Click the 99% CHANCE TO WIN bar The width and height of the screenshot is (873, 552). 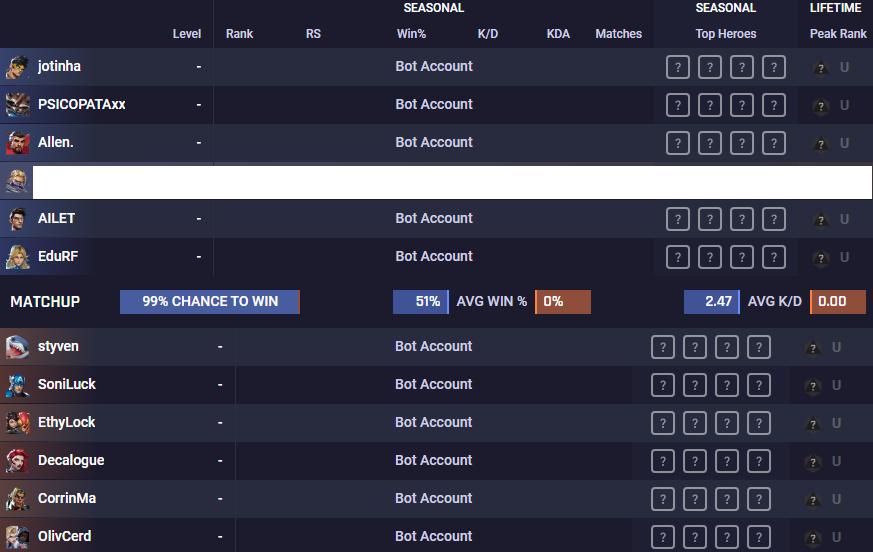click(x=210, y=302)
